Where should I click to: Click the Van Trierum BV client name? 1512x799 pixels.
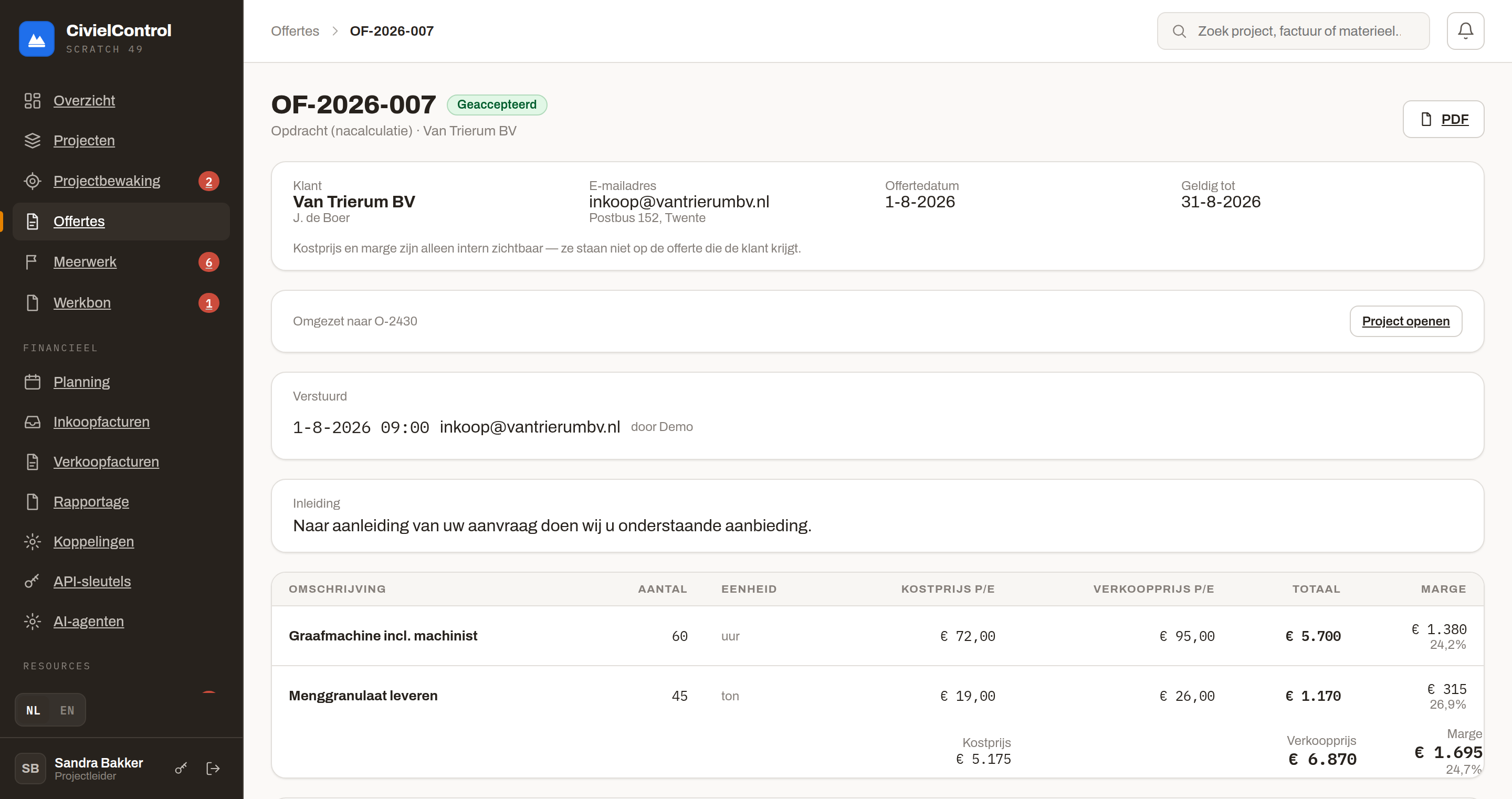(x=354, y=202)
